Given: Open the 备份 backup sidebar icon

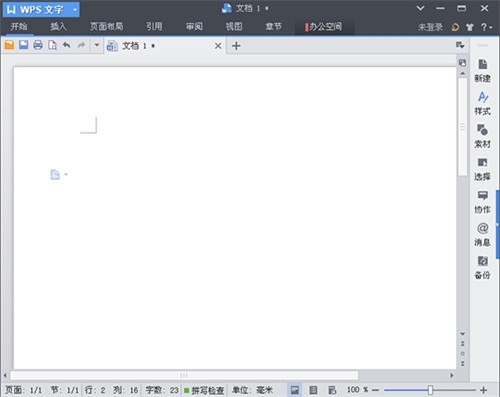Looking at the screenshot, I should pos(482,267).
